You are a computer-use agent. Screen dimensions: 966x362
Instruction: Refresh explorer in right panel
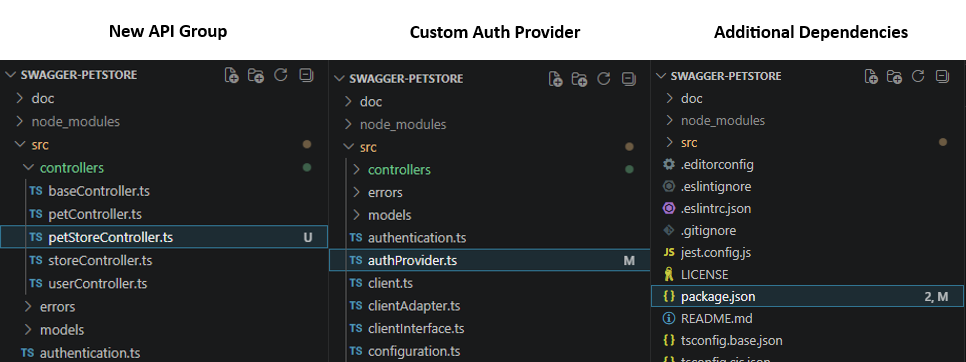pyautogui.click(x=918, y=76)
